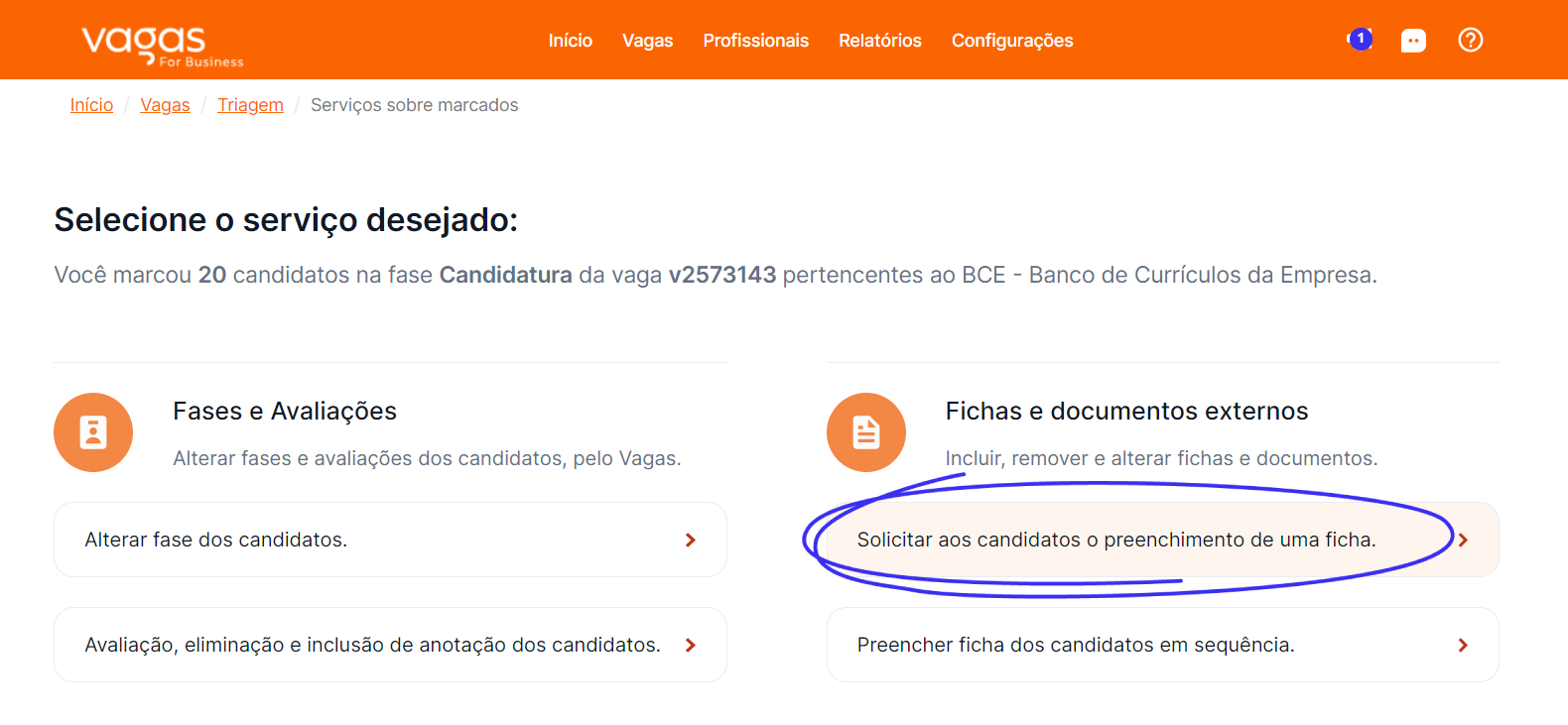Open the Vagas menu in header
Viewport: 1568px width, 725px height.
tap(648, 41)
